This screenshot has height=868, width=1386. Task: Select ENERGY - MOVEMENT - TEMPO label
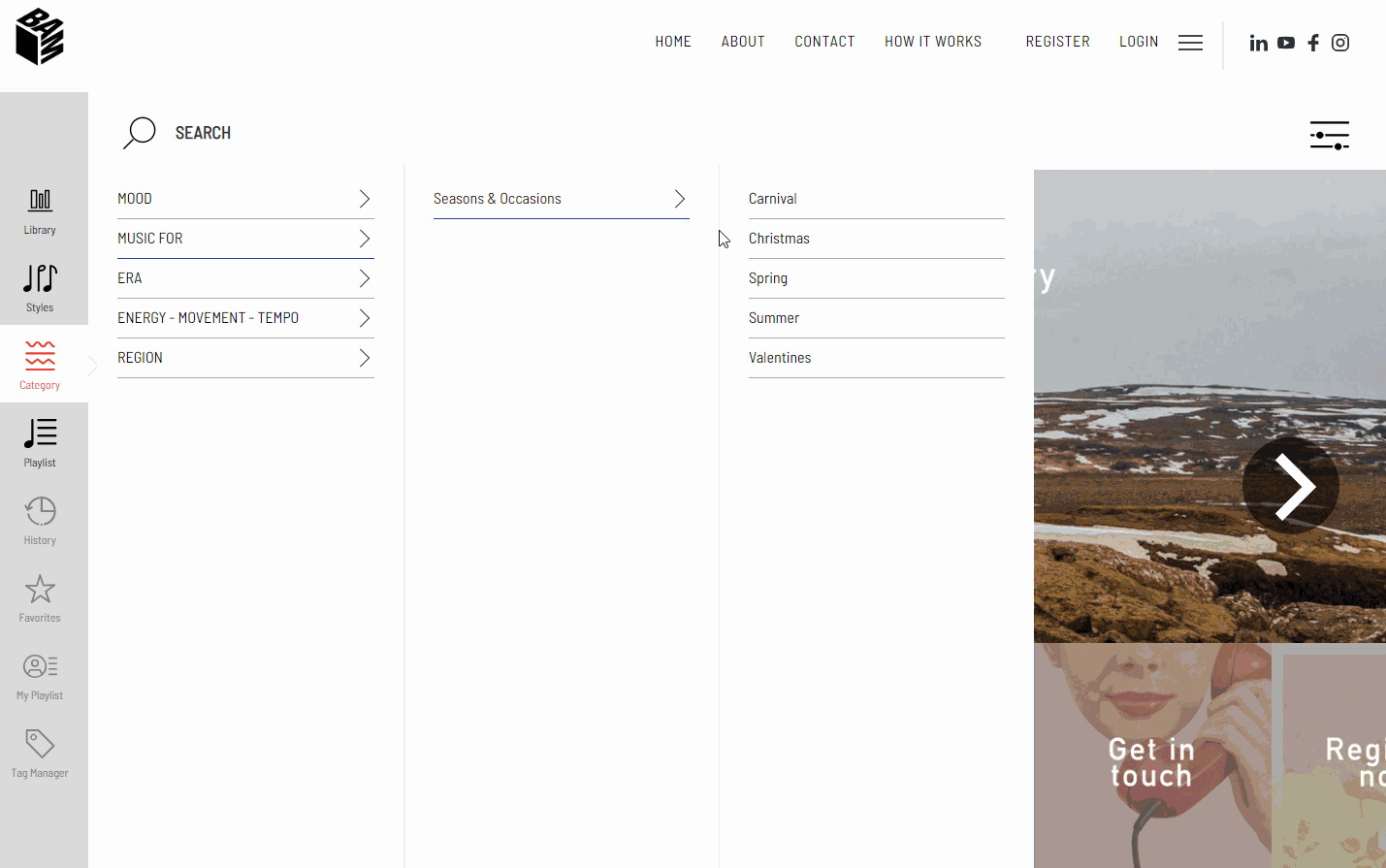click(209, 318)
